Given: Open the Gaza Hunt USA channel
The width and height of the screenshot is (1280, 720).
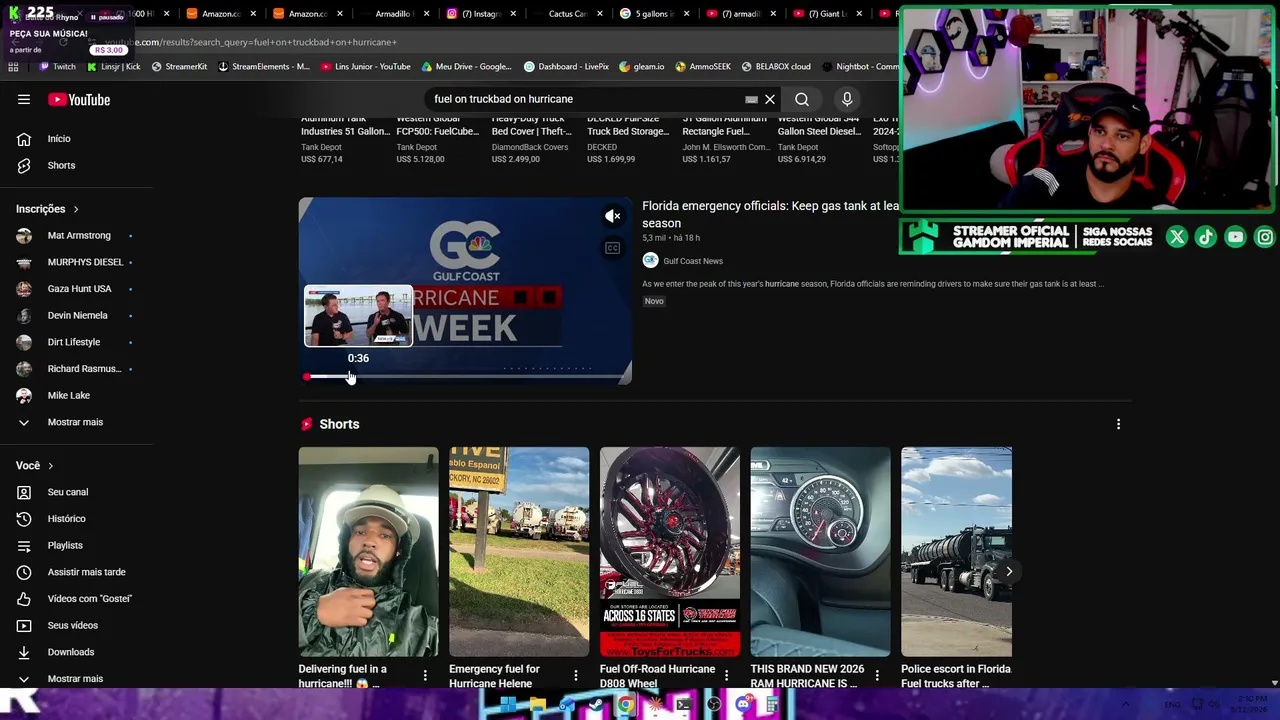Looking at the screenshot, I should pos(79,289).
